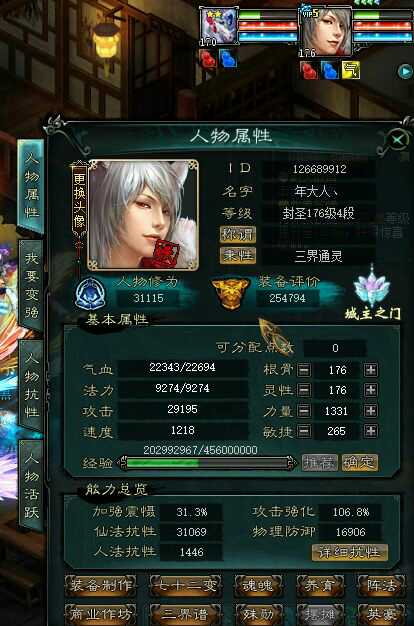Image resolution: width=414 pixels, height=626 pixels.
Task: Click the blue 人物修为 cultivation emblem
Action: point(91,294)
